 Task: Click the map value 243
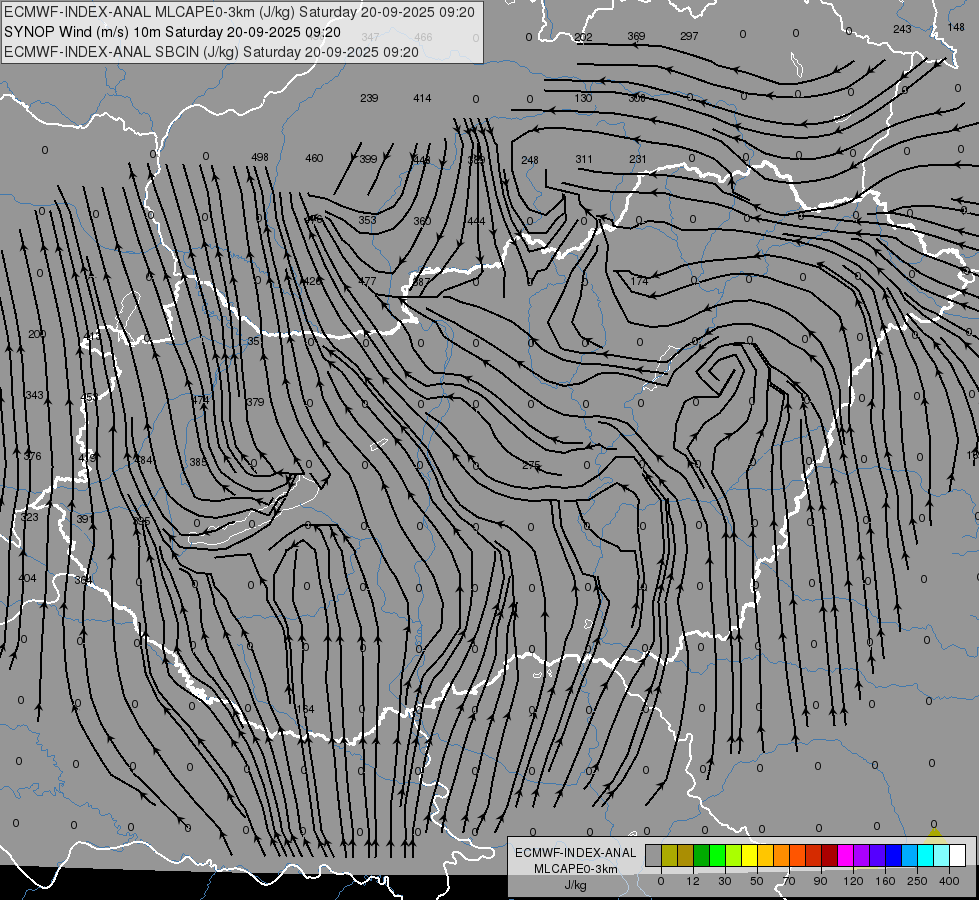pos(902,29)
